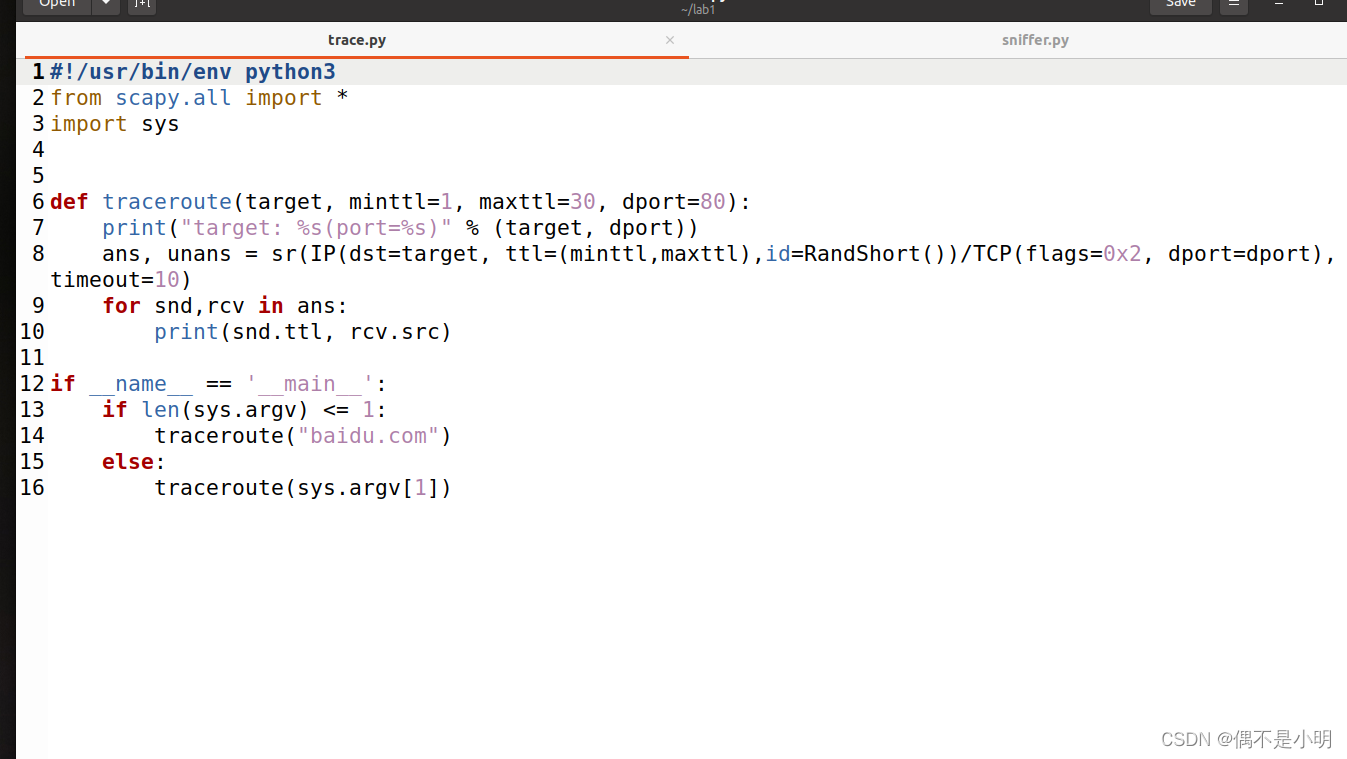1347x759 pixels.
Task: Click the traceroute function name on line 6
Action: click(167, 201)
